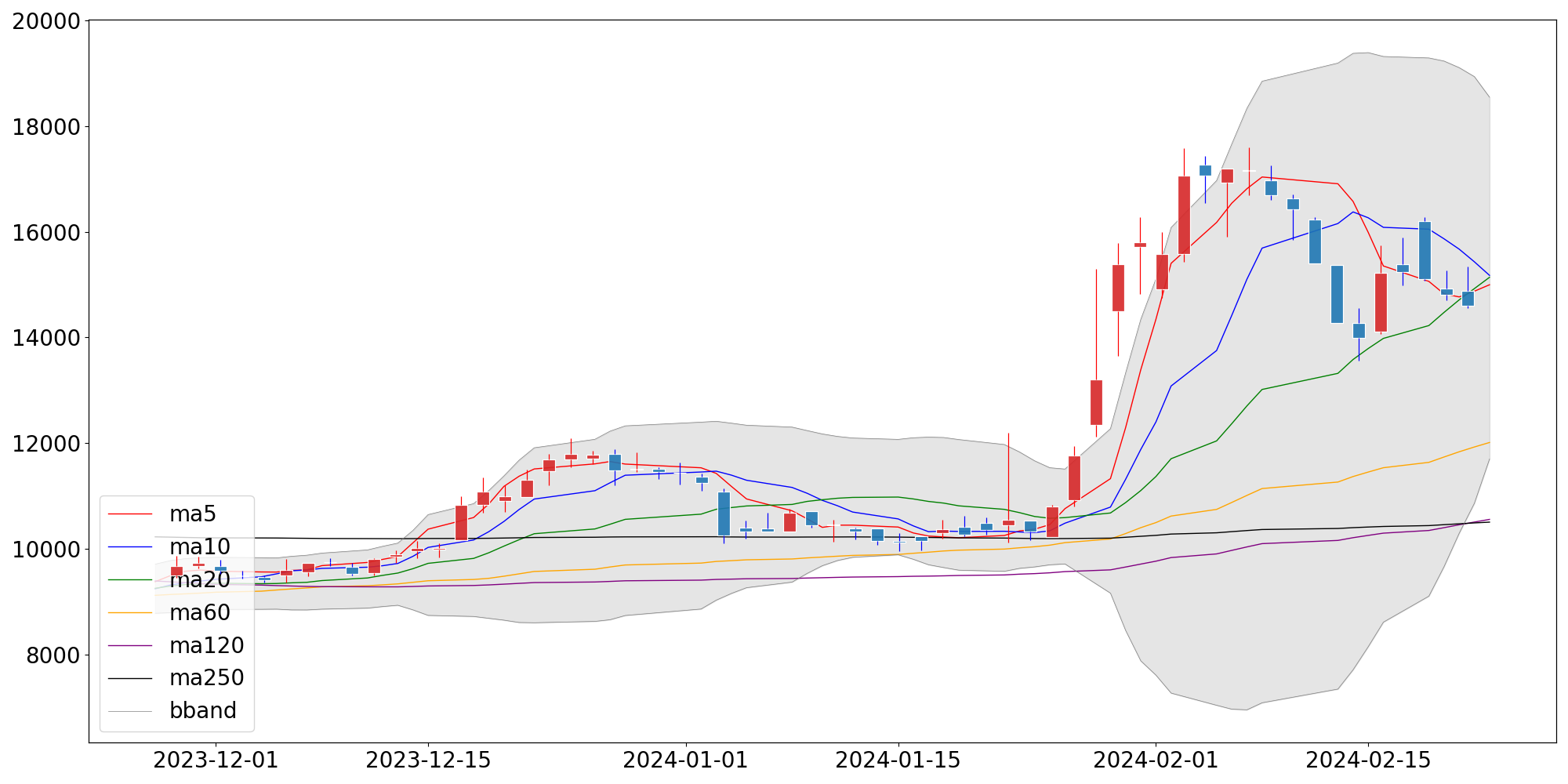Viewport: 1568px width, 784px height.
Task: Click the ma20 legend label
Action: [x=199, y=580]
